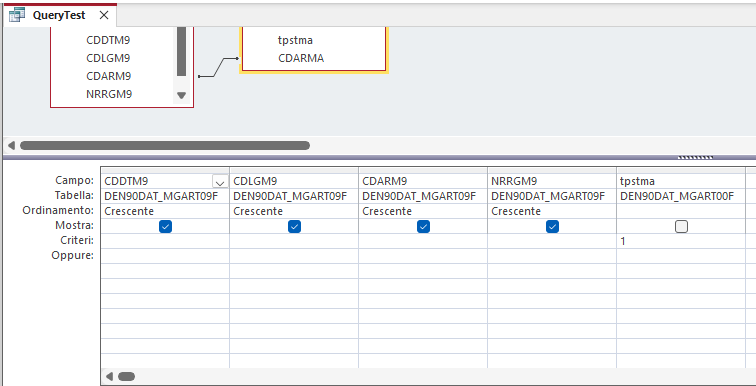Click Crescente ordering under CDLGM9
The width and height of the screenshot is (756, 386).
coord(258,211)
